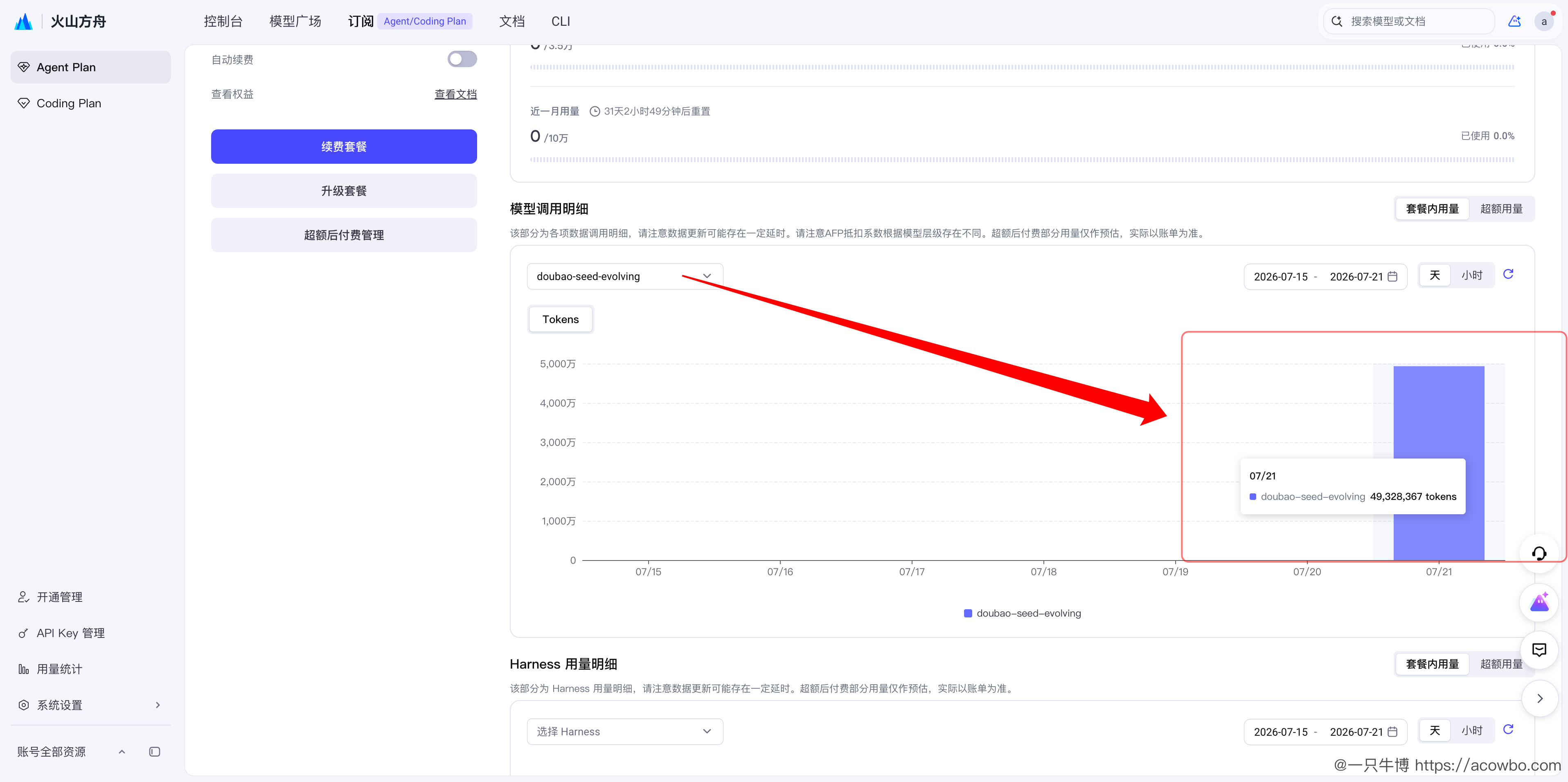Viewport: 1568px width, 782px height.
Task: Switch Harness chart to 小时 granularity
Action: [x=1472, y=730]
